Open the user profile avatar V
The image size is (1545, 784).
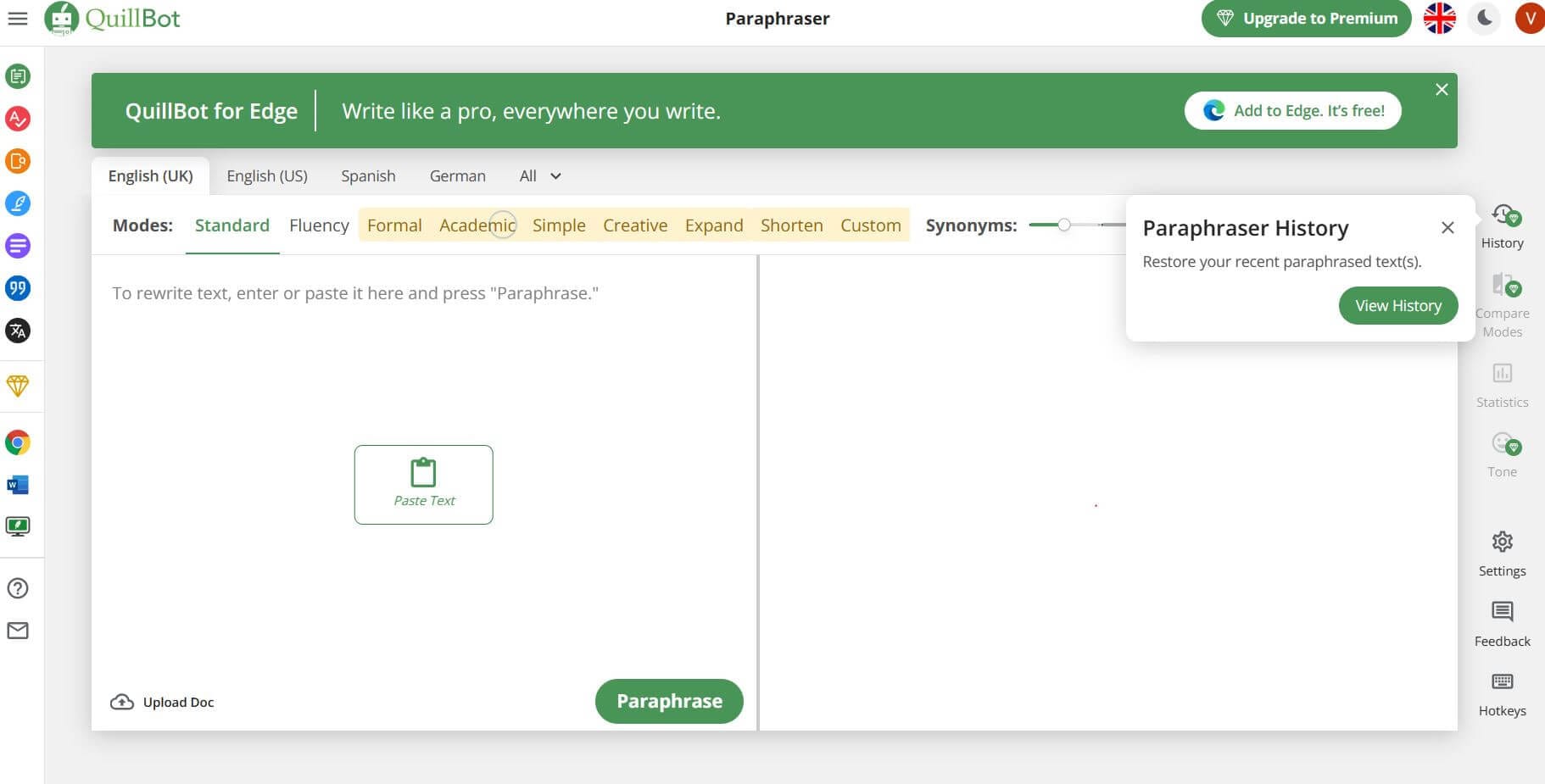click(x=1530, y=18)
